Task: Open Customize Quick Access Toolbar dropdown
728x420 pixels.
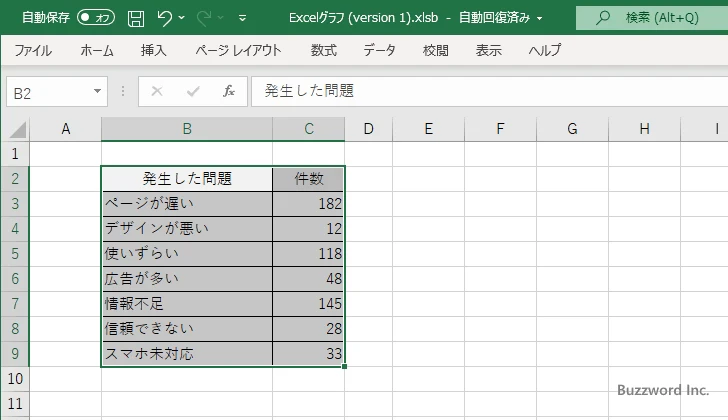Action: coord(242,19)
